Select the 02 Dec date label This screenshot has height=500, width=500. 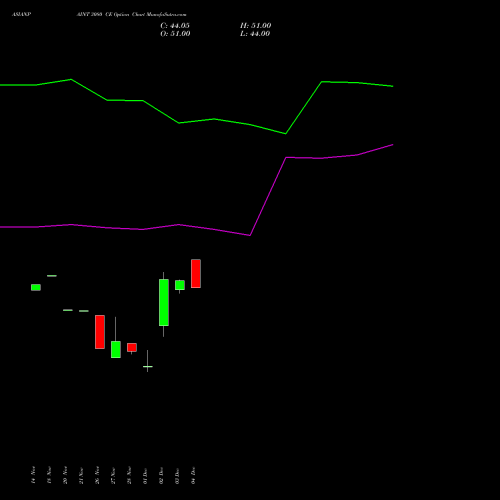(161, 475)
